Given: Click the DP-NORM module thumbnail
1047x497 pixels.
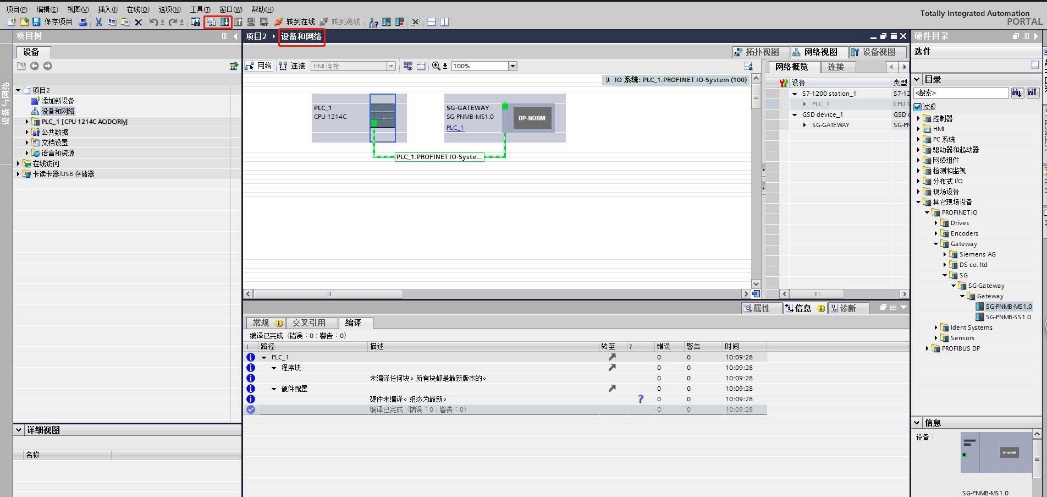Looking at the screenshot, I should tap(532, 118).
